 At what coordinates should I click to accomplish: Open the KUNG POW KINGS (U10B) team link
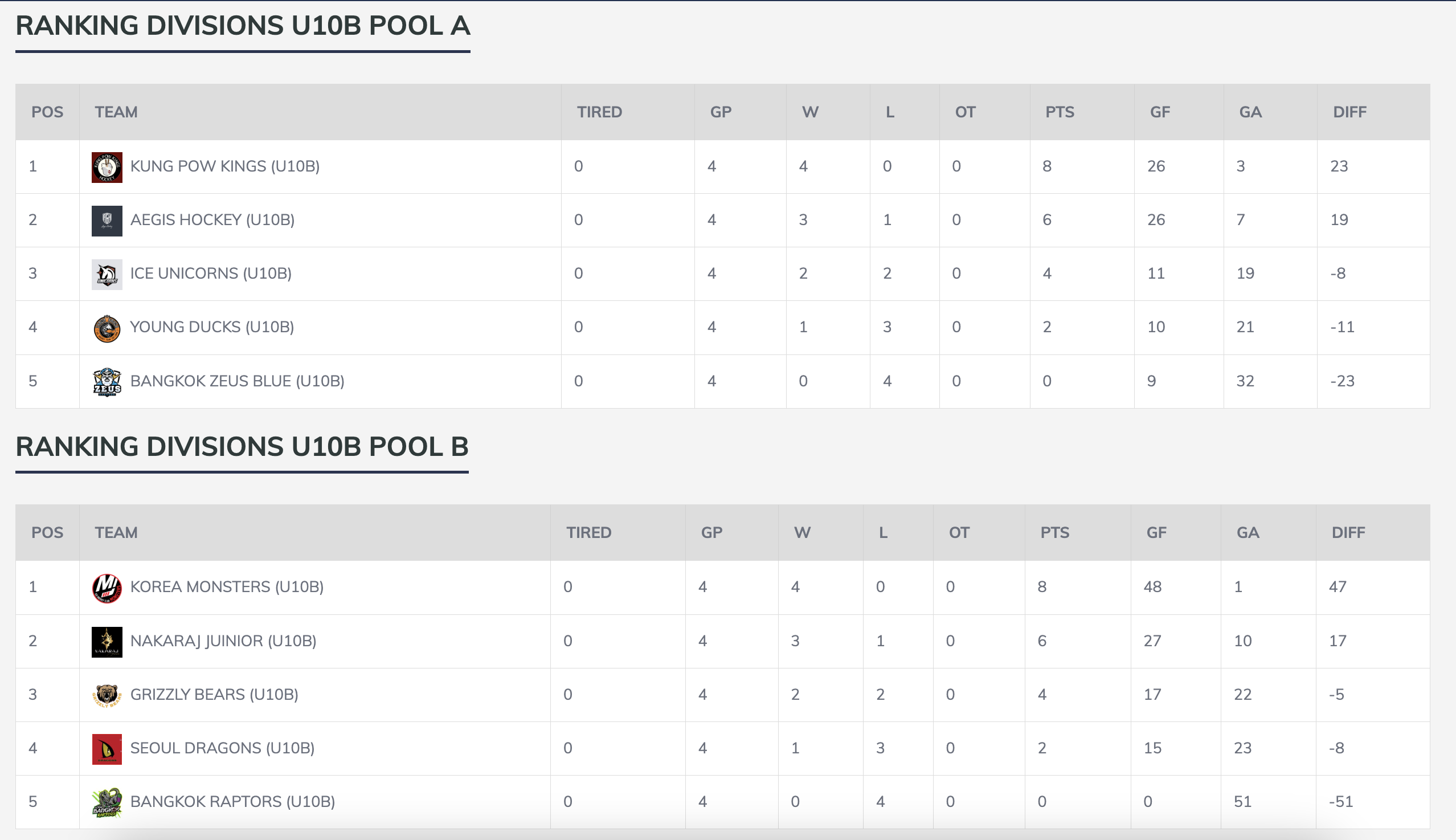pos(225,167)
